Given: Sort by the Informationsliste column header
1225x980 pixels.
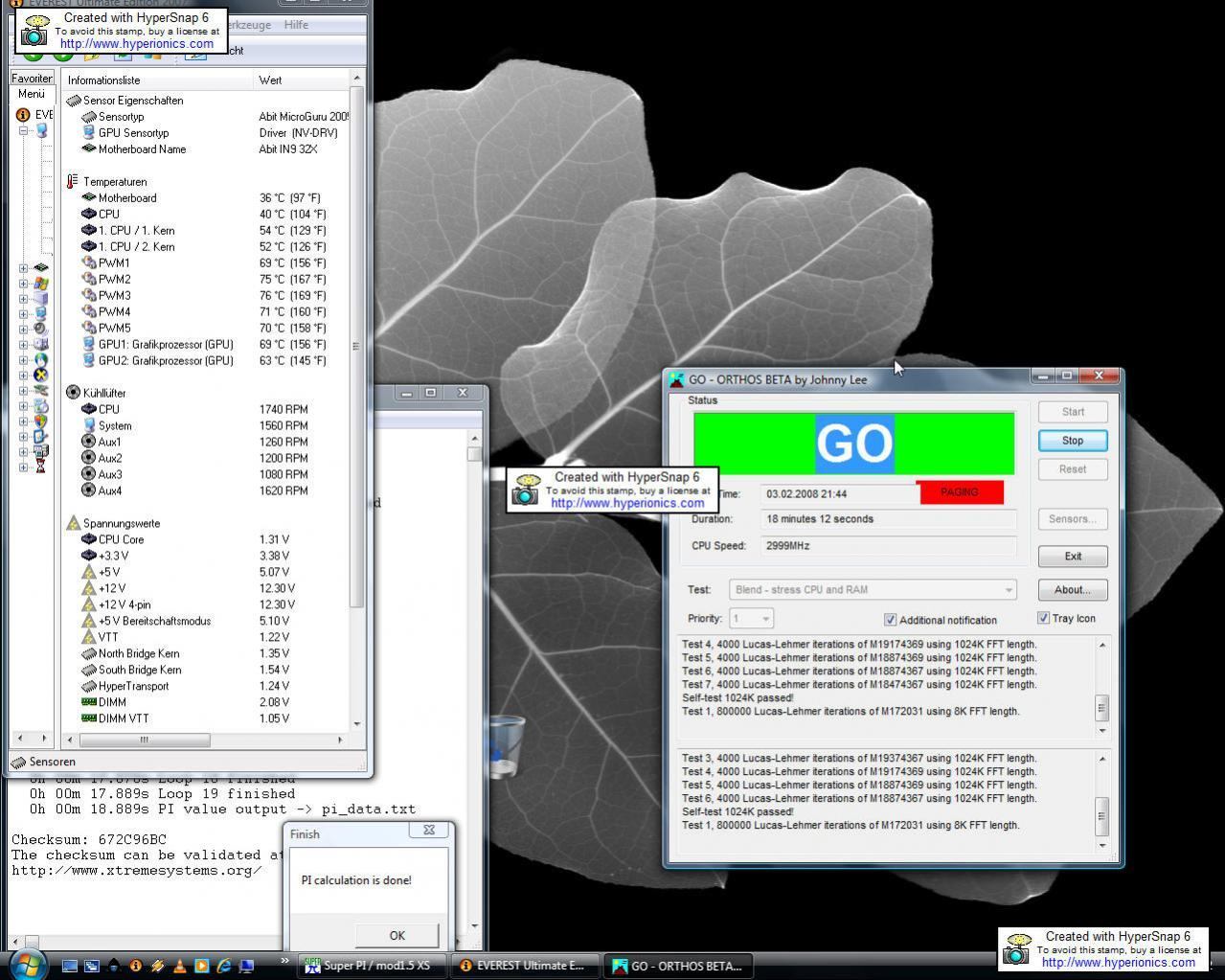Looking at the screenshot, I should (158, 80).
